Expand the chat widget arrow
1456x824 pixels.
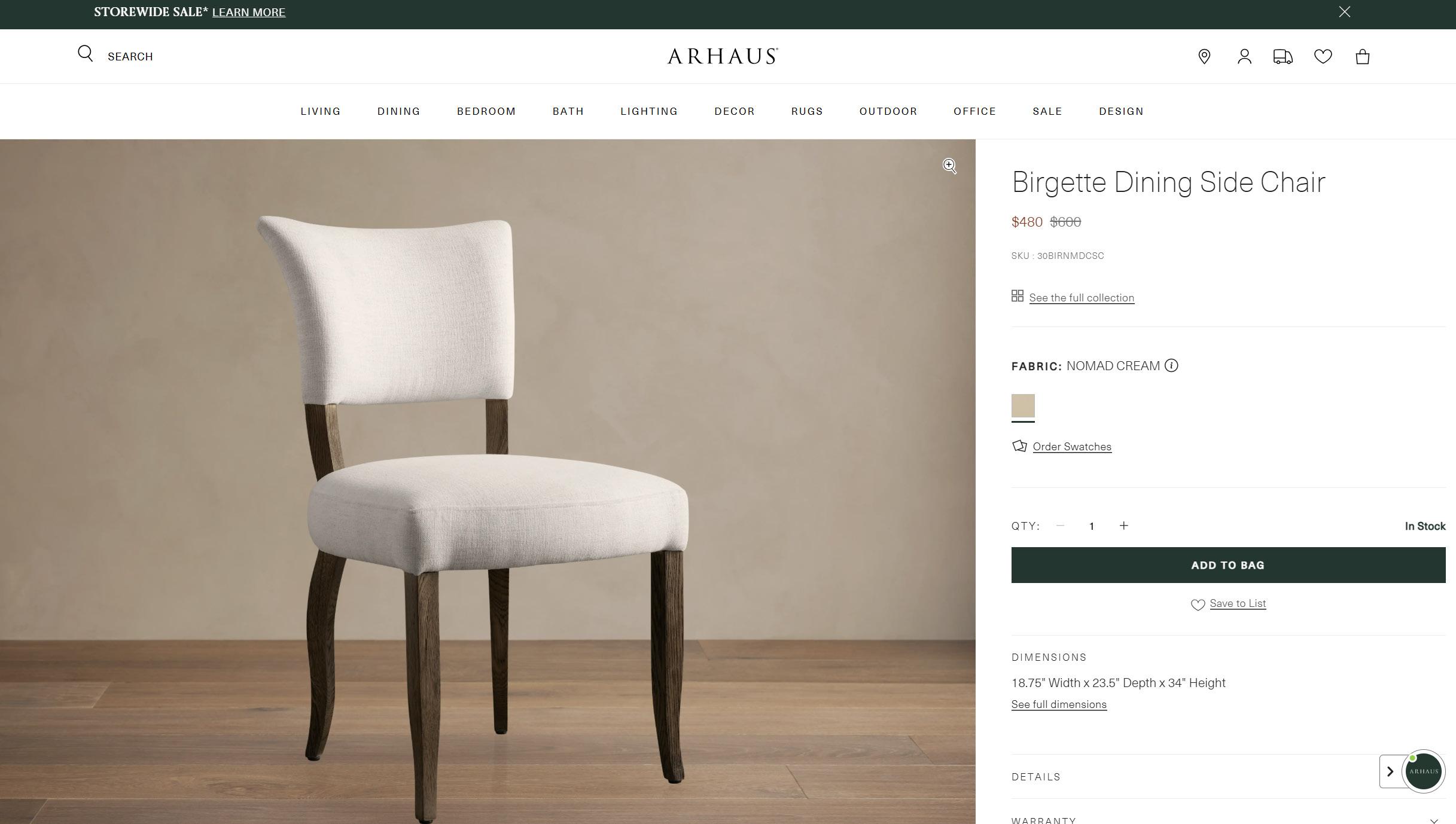(x=1390, y=771)
